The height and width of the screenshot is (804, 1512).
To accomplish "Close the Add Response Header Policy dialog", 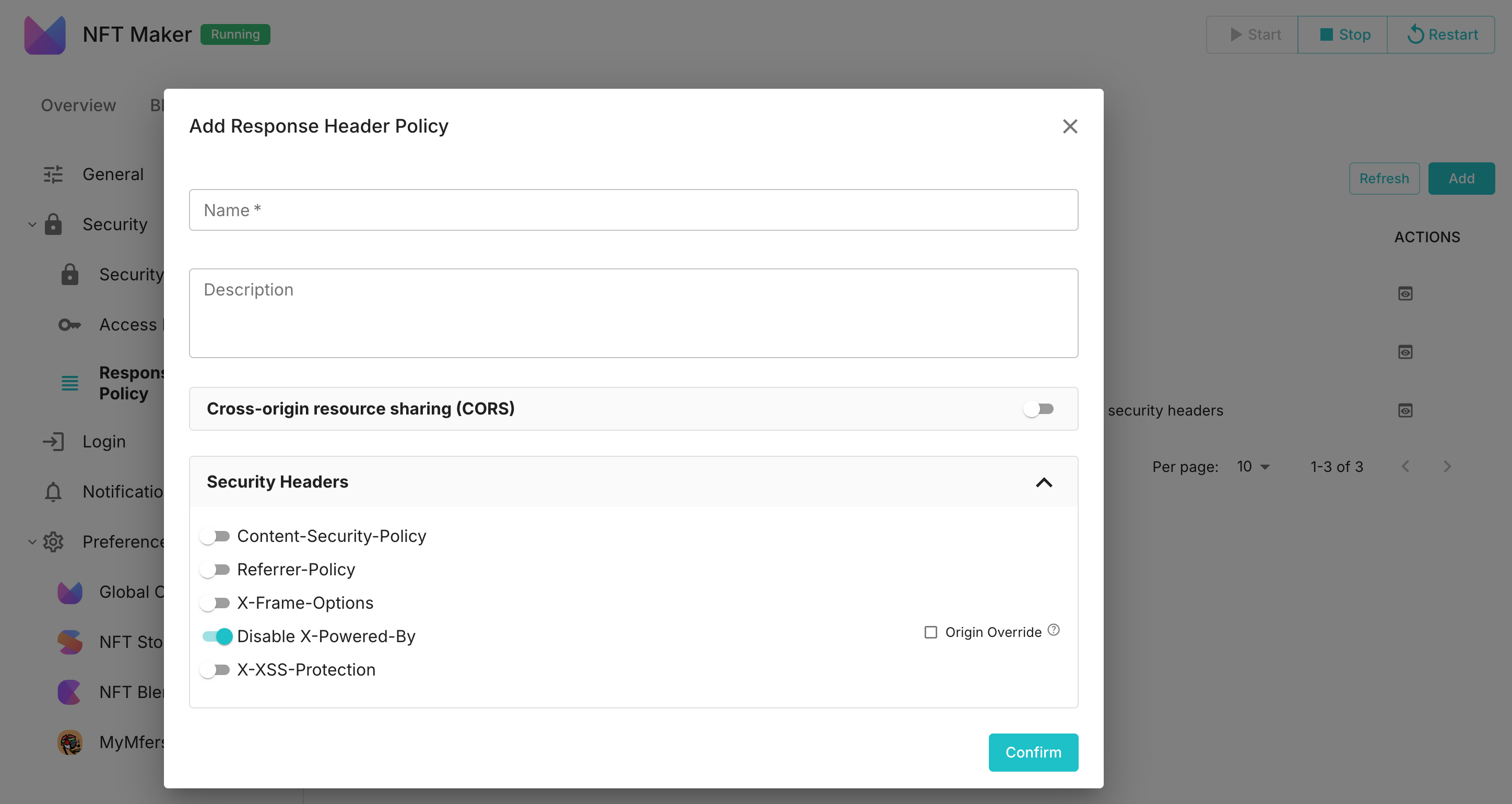I will (x=1070, y=126).
